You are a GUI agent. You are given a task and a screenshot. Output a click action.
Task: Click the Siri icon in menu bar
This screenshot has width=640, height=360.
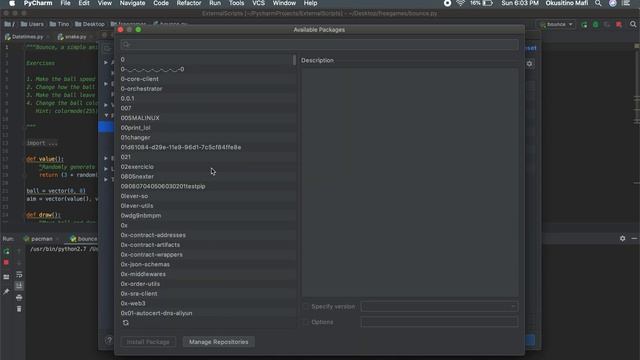(613, 3)
